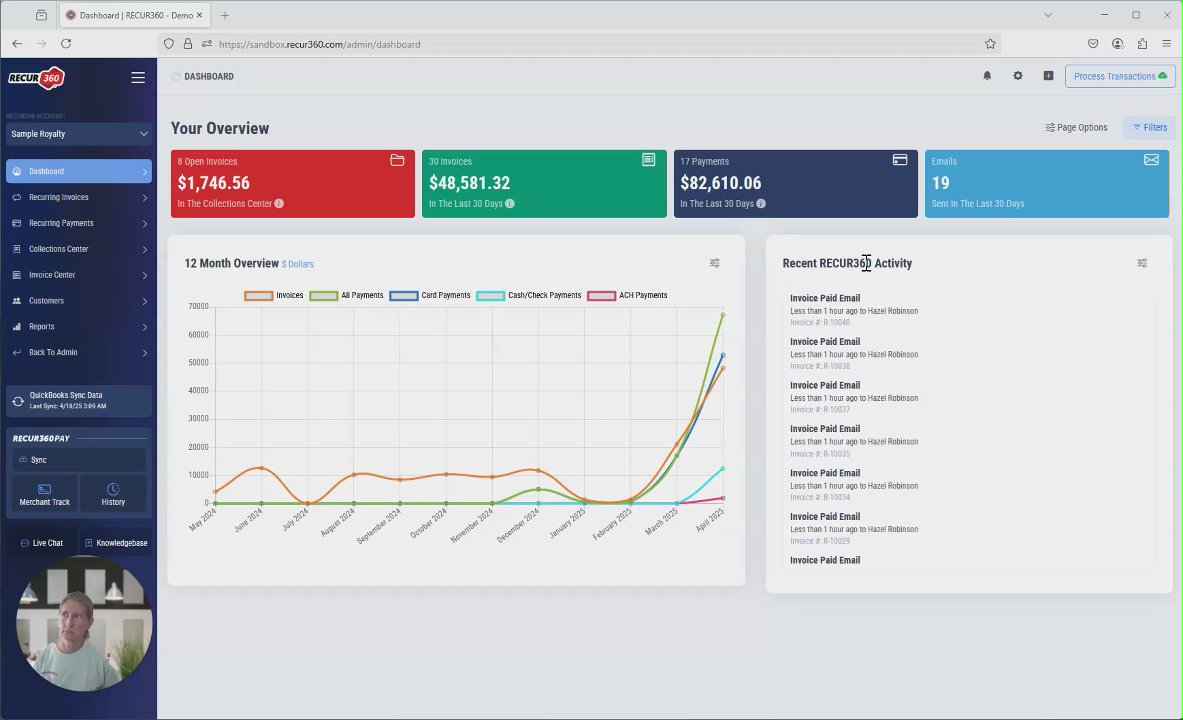Click the webcam video thumbnail
The height and width of the screenshot is (720, 1183).
click(x=84, y=623)
